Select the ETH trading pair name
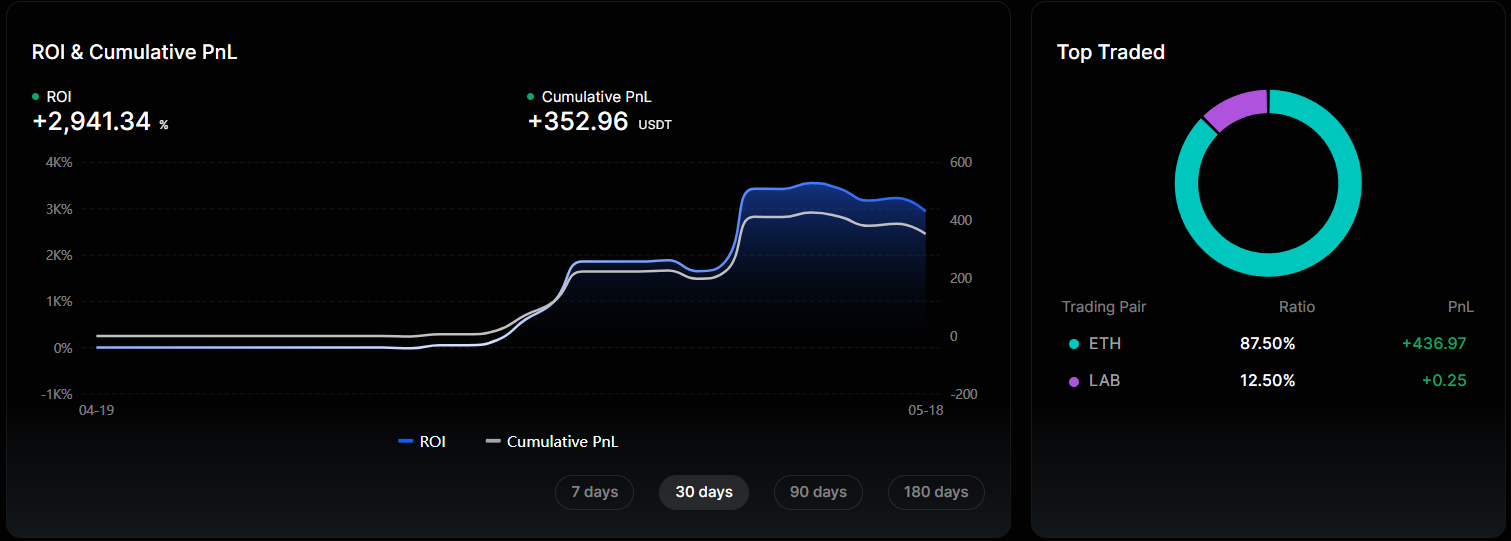Image resolution: width=1511 pixels, height=541 pixels. [1105, 344]
